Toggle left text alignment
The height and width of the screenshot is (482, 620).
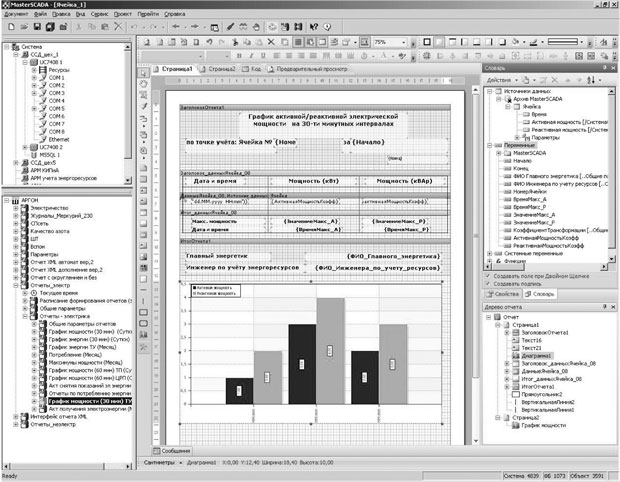tap(277, 56)
